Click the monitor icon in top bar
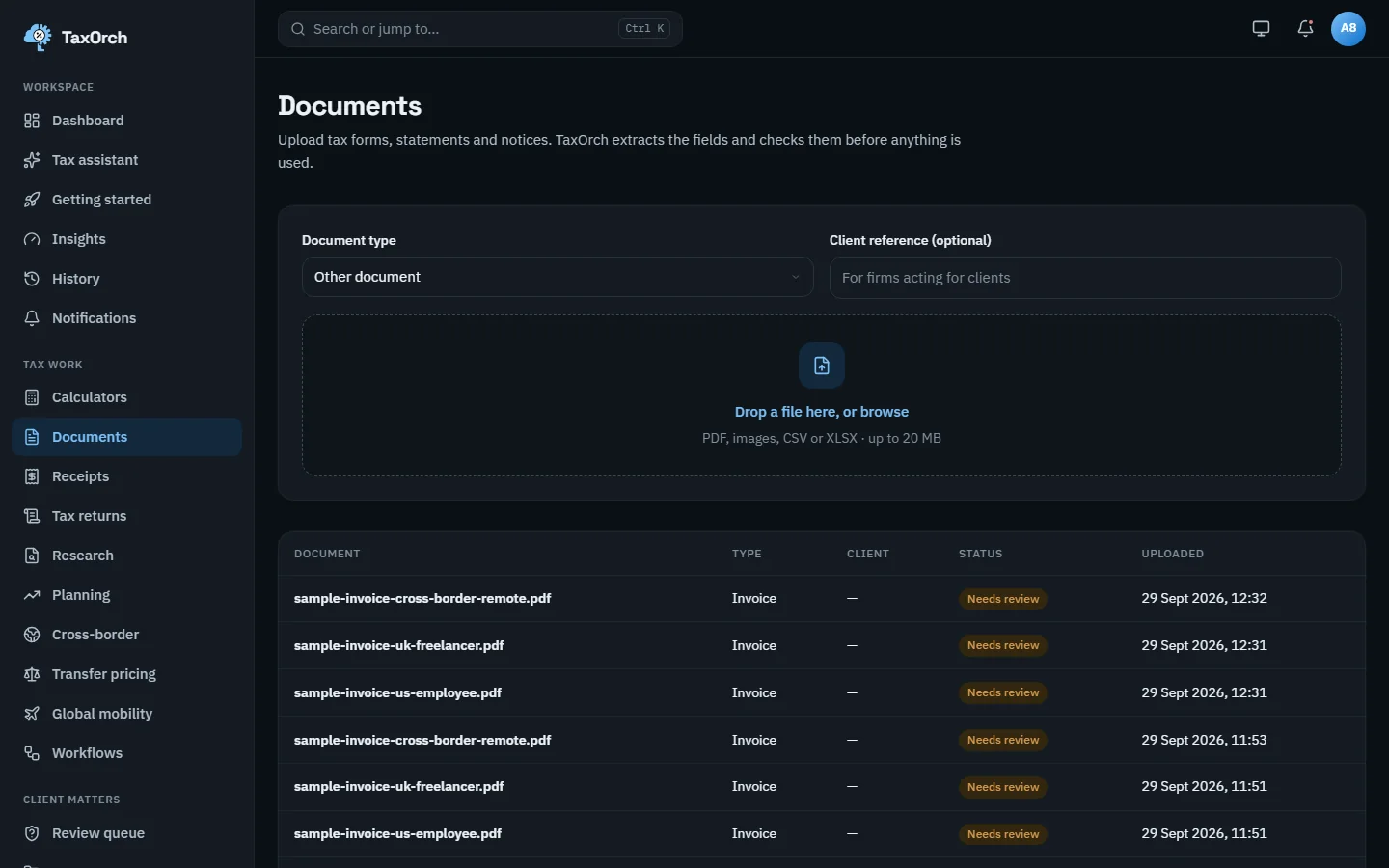This screenshot has width=1389, height=868. point(1261,28)
